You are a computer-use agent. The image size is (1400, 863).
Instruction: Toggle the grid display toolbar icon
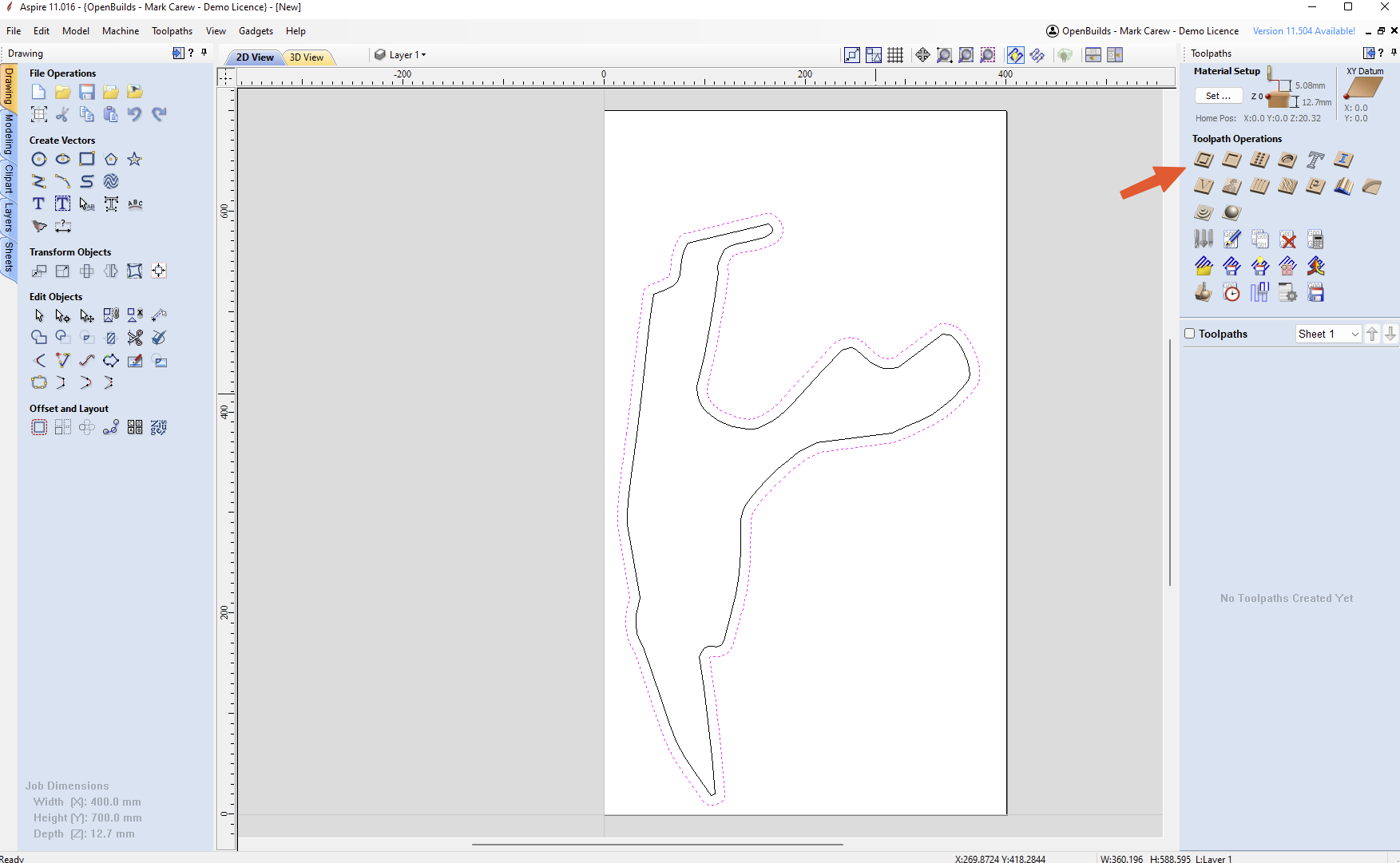[x=895, y=55]
